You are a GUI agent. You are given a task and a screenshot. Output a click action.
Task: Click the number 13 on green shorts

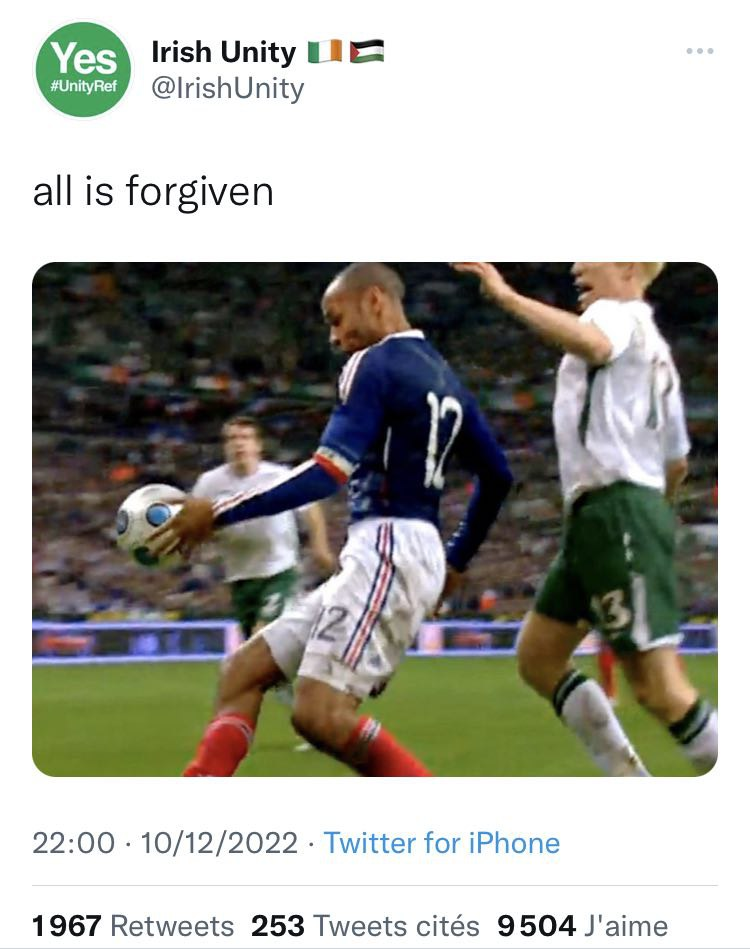click(611, 611)
